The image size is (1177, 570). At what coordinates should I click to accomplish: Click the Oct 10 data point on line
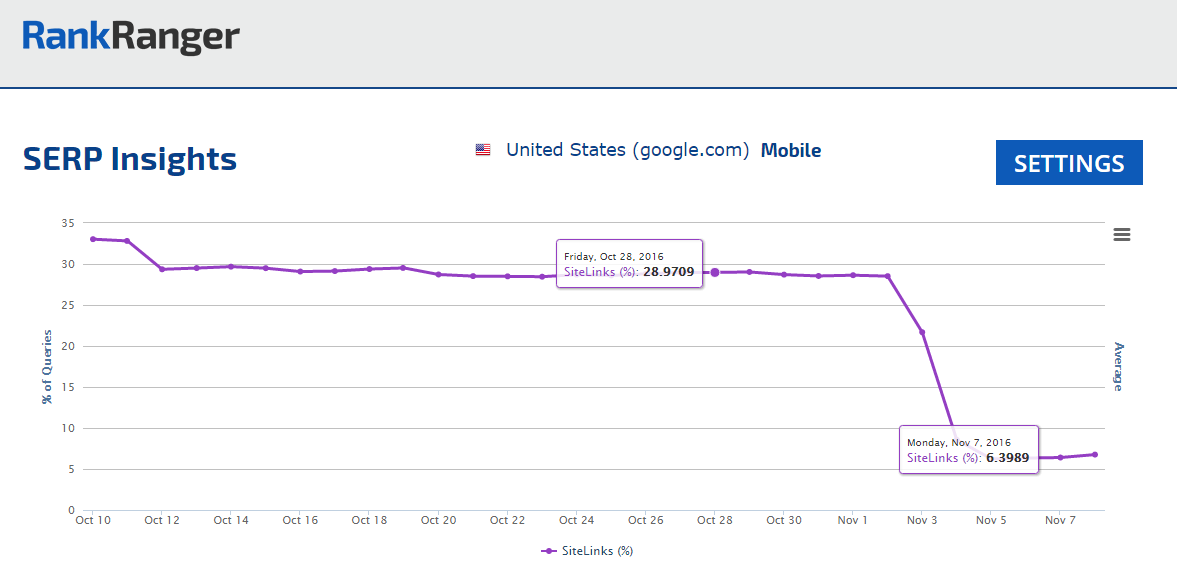[x=93, y=239]
